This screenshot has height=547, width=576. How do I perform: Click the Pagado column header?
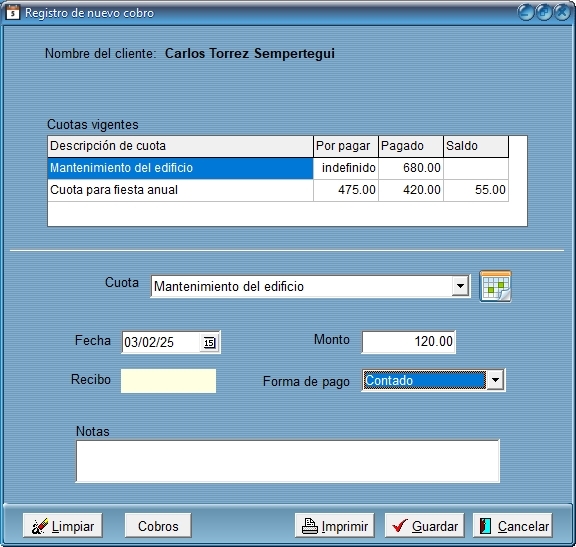[x=411, y=146]
